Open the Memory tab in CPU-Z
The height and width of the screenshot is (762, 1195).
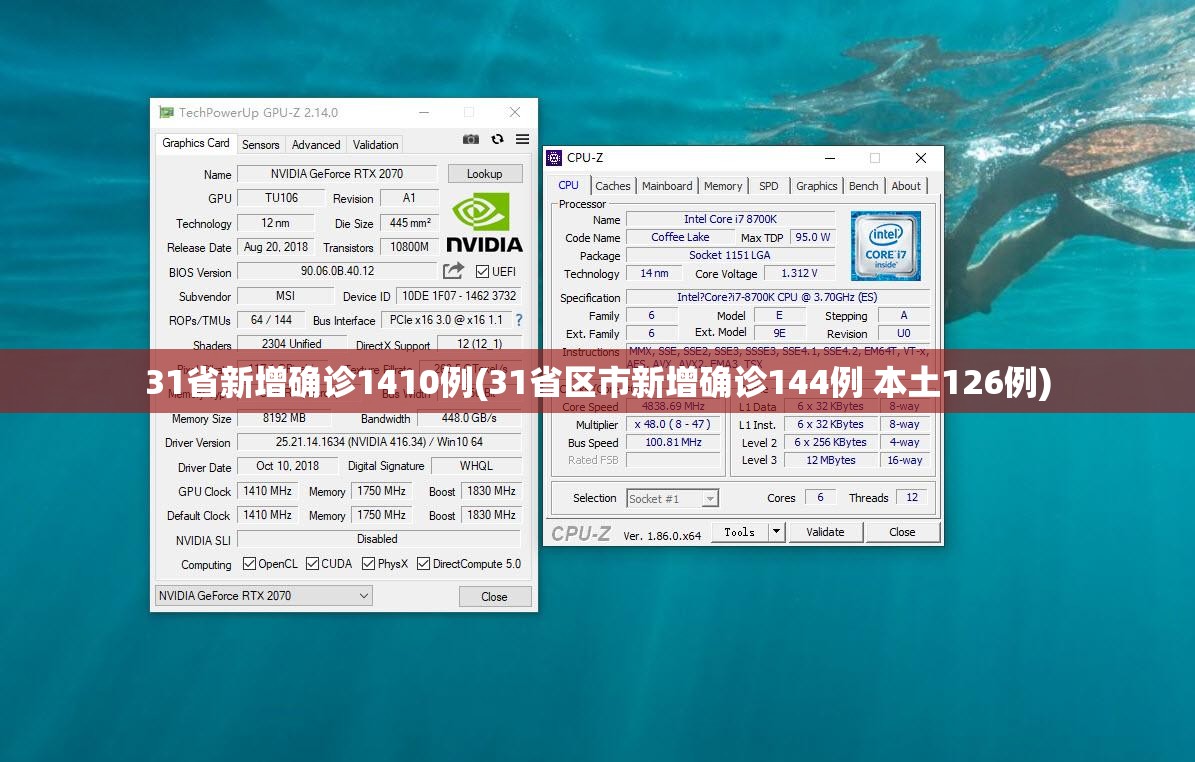[722, 186]
